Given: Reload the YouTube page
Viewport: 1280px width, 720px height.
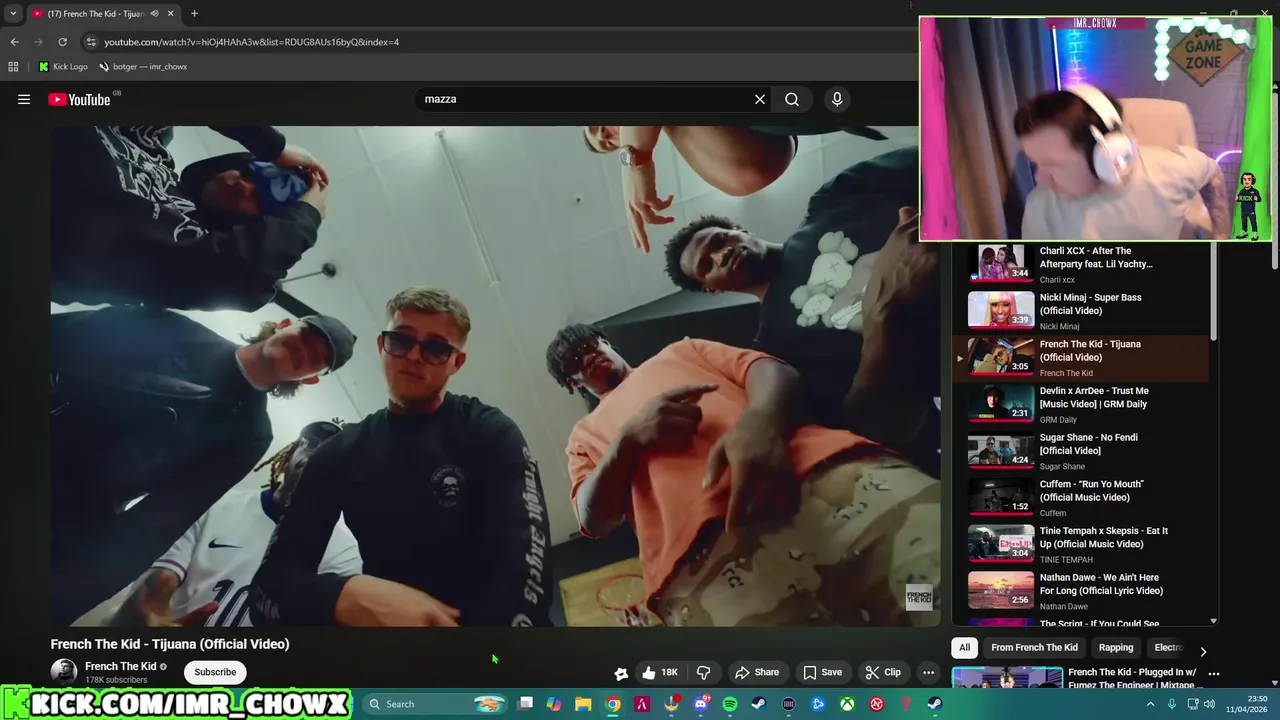Looking at the screenshot, I should click(x=62, y=42).
